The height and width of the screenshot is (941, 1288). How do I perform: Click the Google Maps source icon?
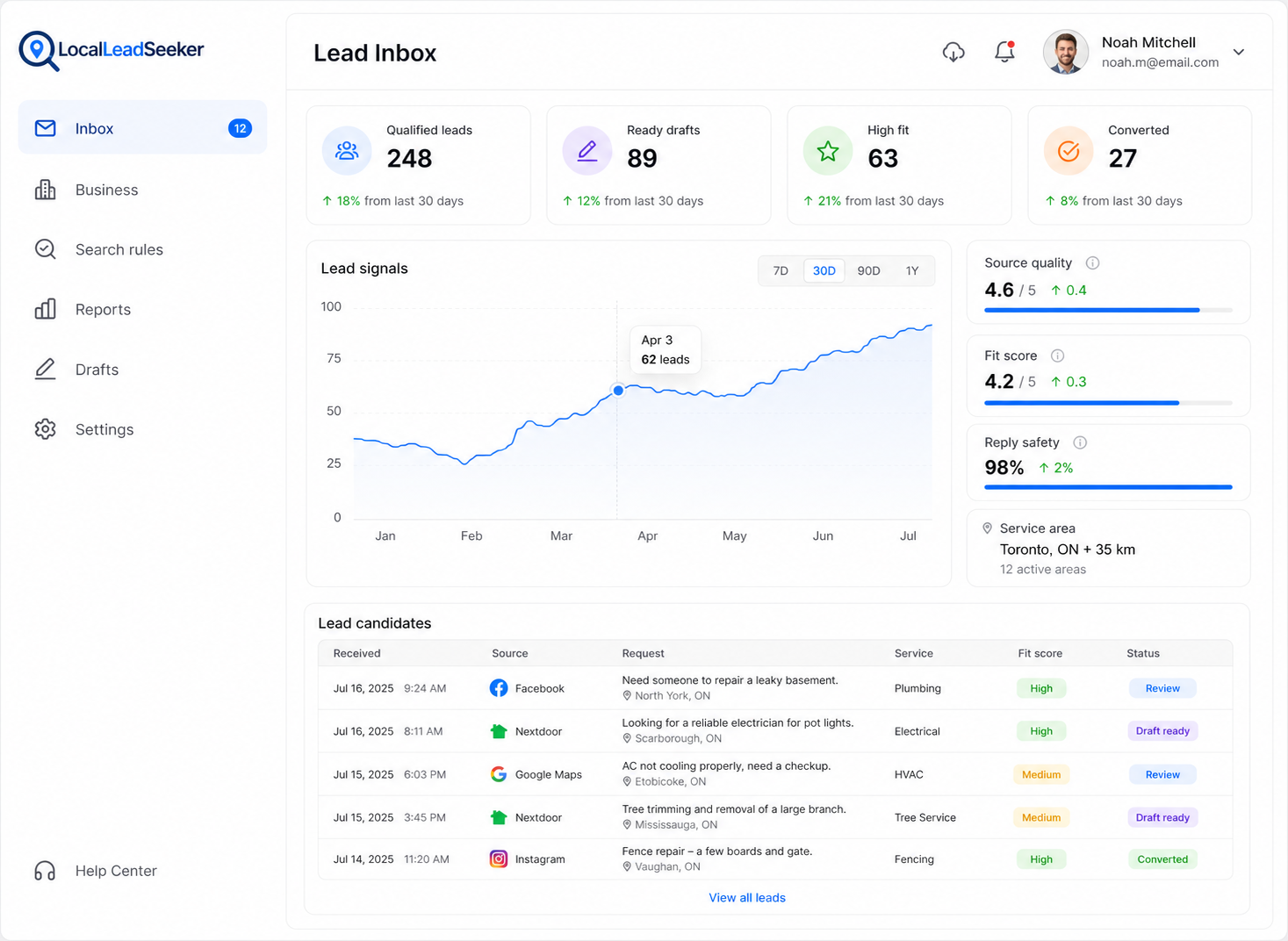(x=499, y=774)
